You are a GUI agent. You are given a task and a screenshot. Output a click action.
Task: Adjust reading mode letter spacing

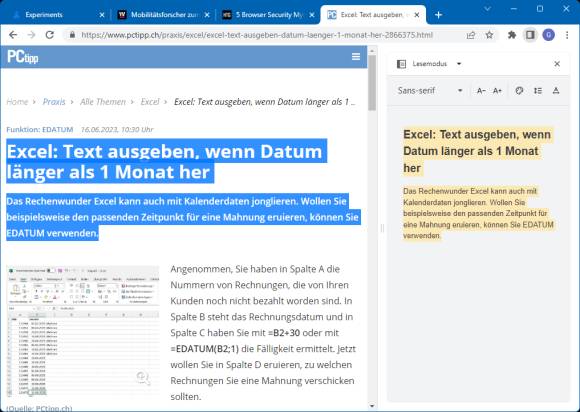click(556, 91)
